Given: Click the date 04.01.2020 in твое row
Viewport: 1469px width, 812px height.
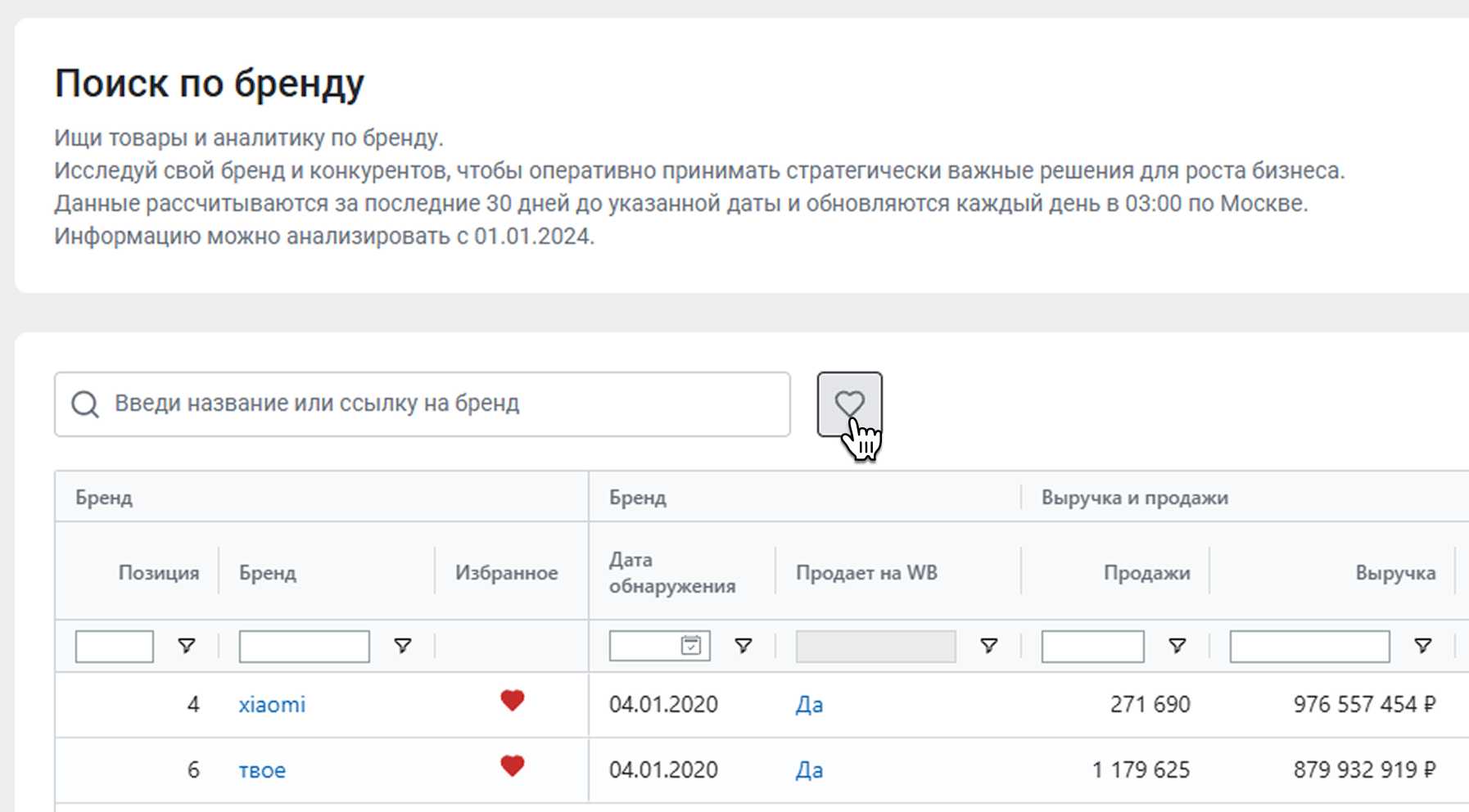Looking at the screenshot, I should point(663,770).
